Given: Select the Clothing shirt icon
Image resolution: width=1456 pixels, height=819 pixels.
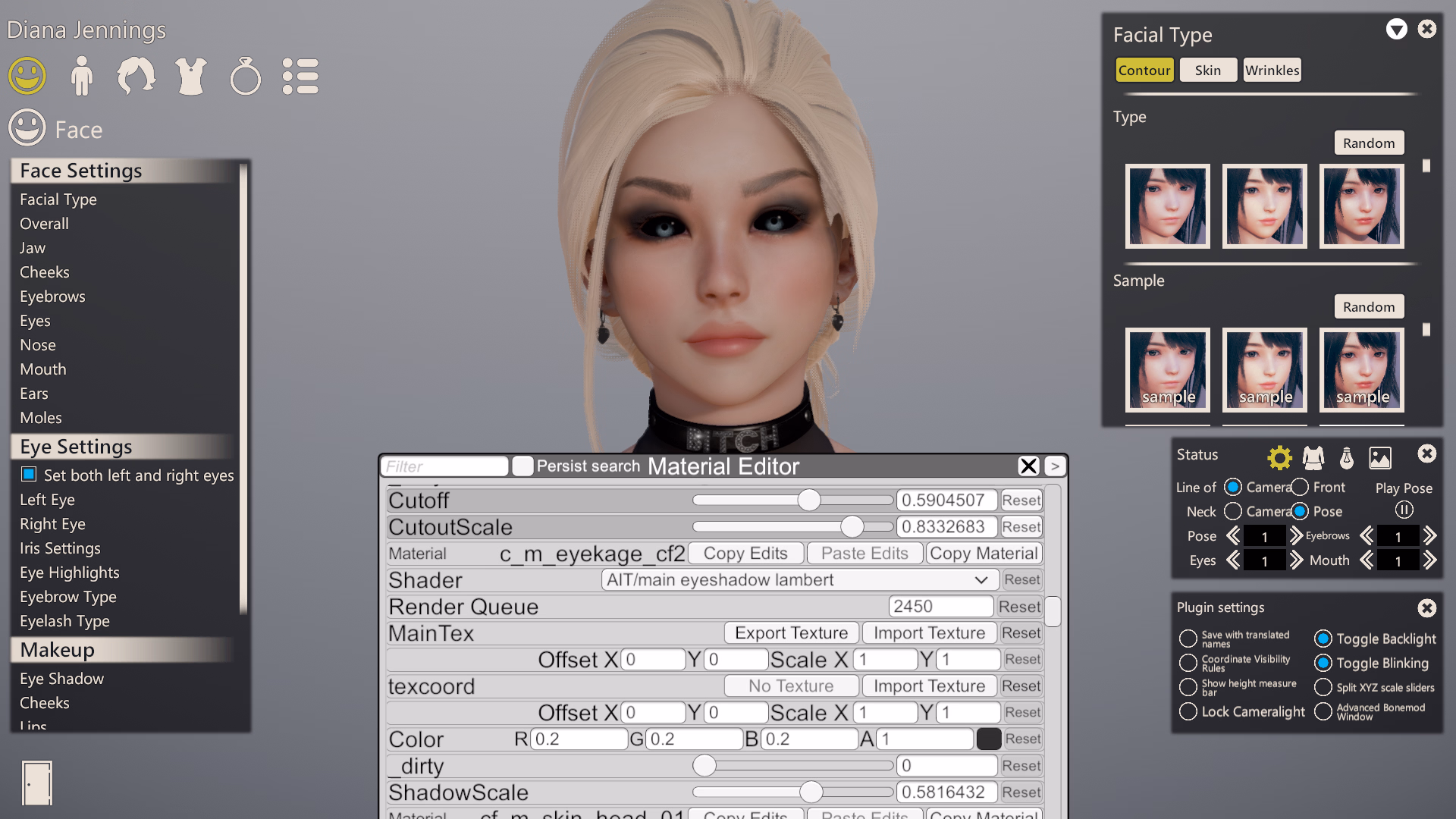Looking at the screenshot, I should click(x=190, y=76).
